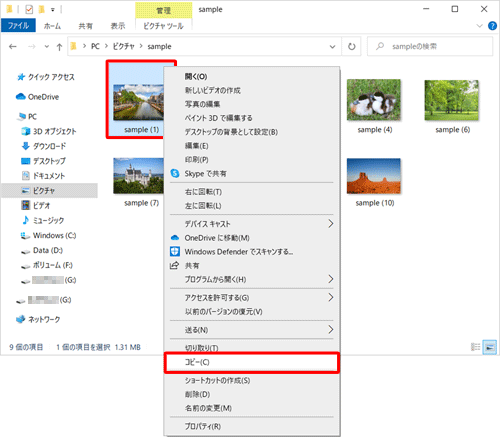The width and height of the screenshot is (500, 437).
Task: Expand the アクセスを許可する(G) submenu
Action: [330, 297]
